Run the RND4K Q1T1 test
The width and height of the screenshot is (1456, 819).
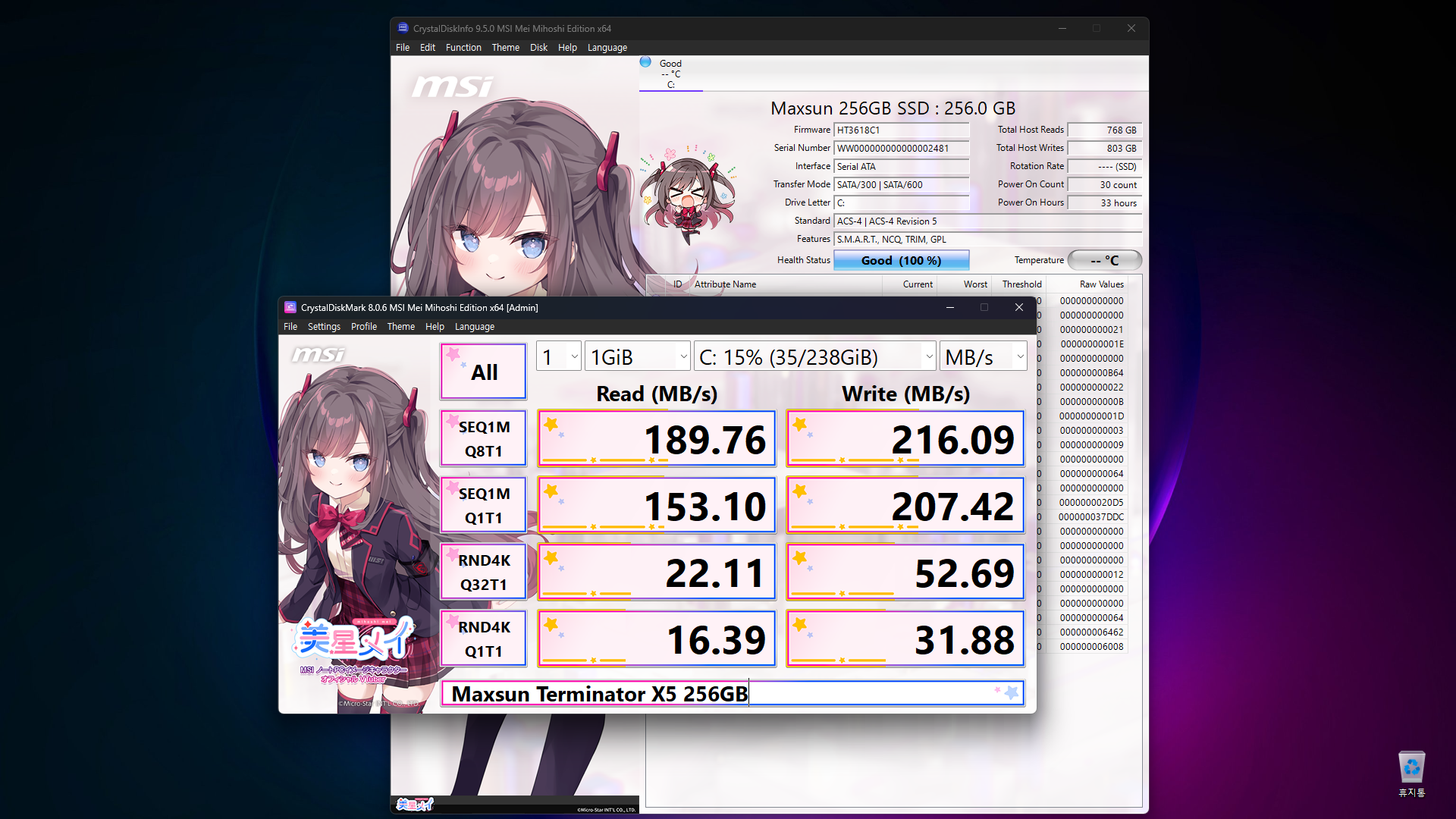(x=483, y=639)
